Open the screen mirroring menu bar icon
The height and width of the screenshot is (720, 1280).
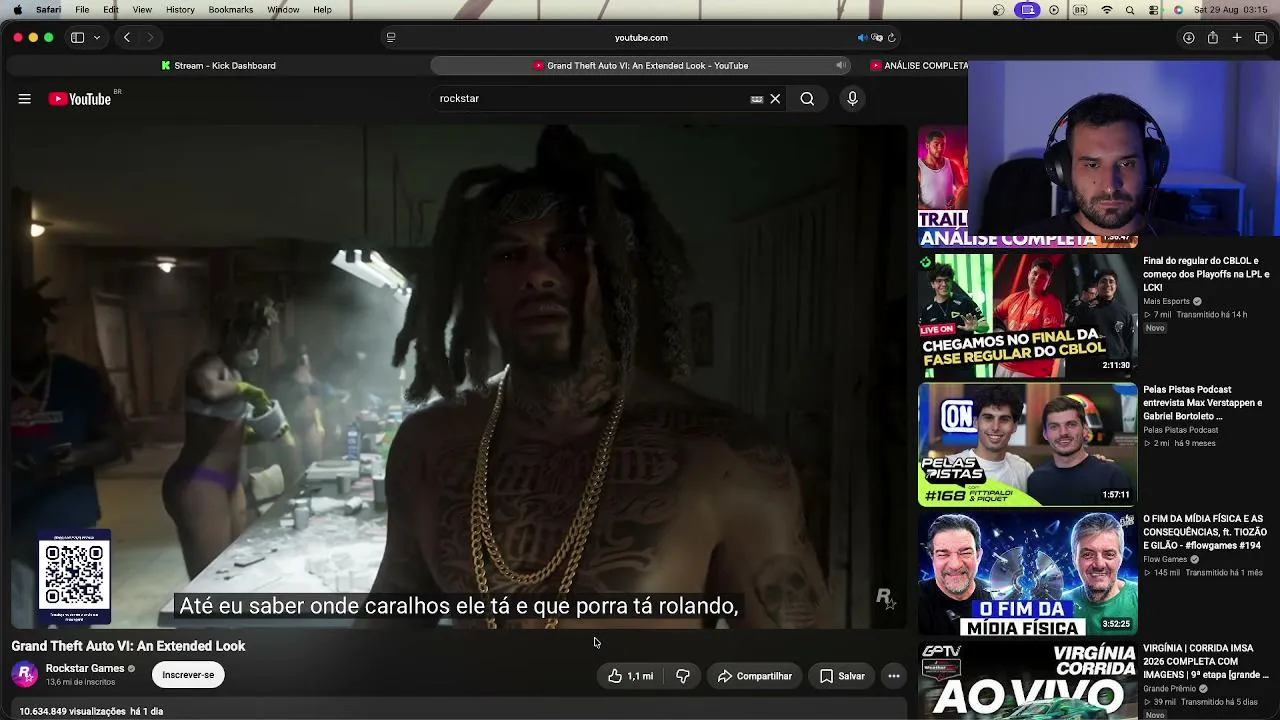tap(1027, 10)
